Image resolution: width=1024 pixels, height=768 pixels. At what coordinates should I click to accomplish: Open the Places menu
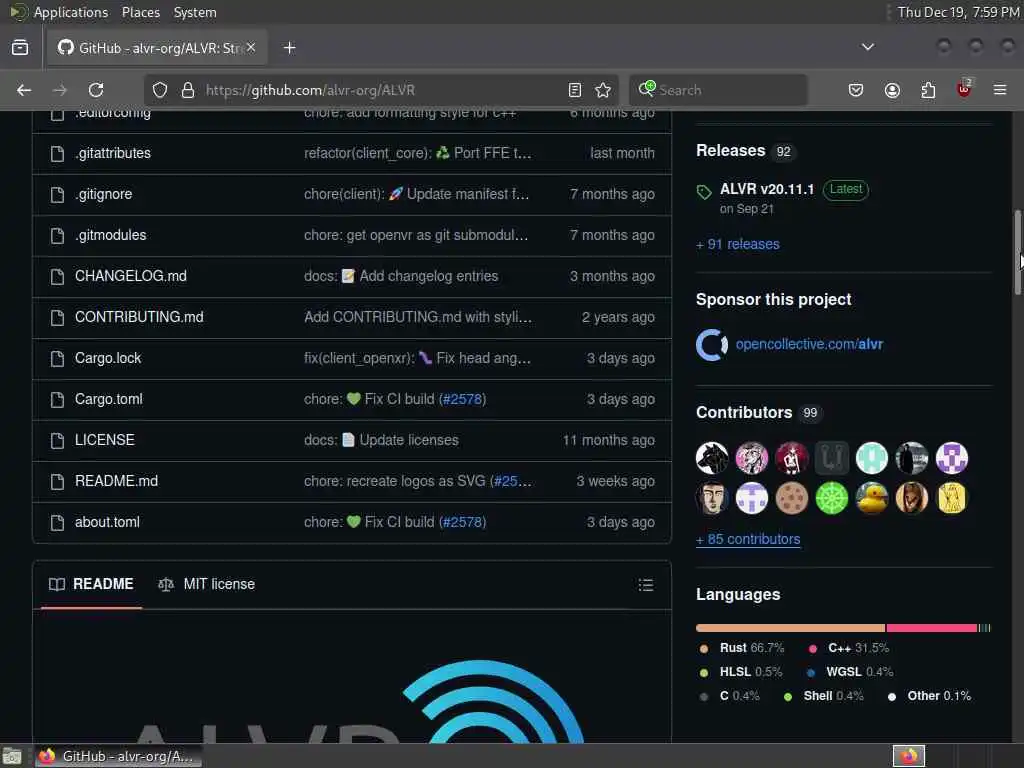click(140, 12)
